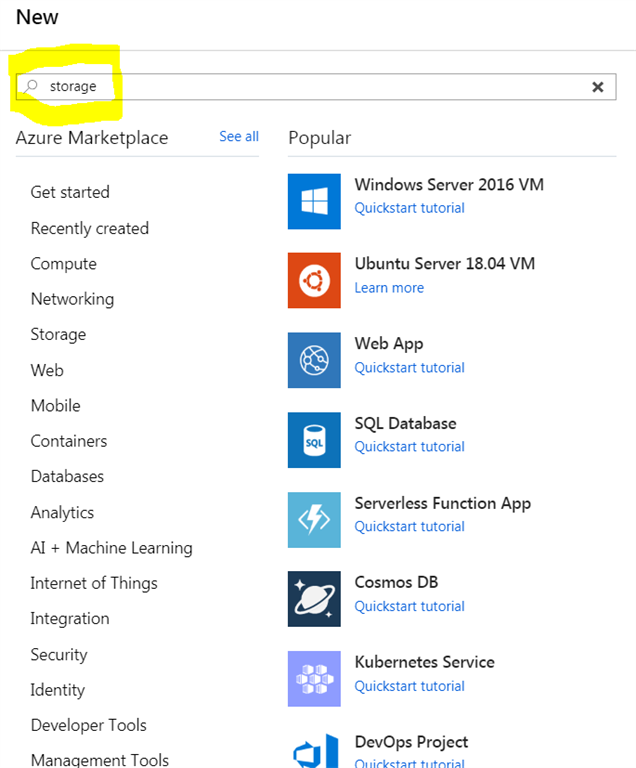Clear the search box with X
Image resolution: width=636 pixels, height=768 pixels.
(598, 87)
